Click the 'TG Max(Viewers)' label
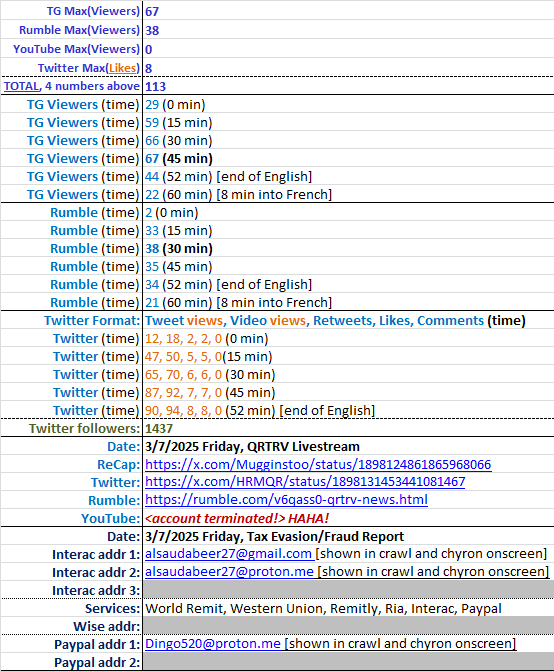The image size is (554, 671). (93, 11)
